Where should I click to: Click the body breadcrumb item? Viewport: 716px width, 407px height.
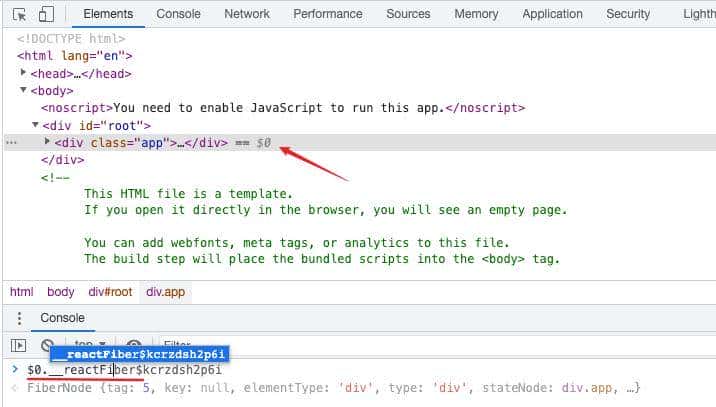[61, 292]
